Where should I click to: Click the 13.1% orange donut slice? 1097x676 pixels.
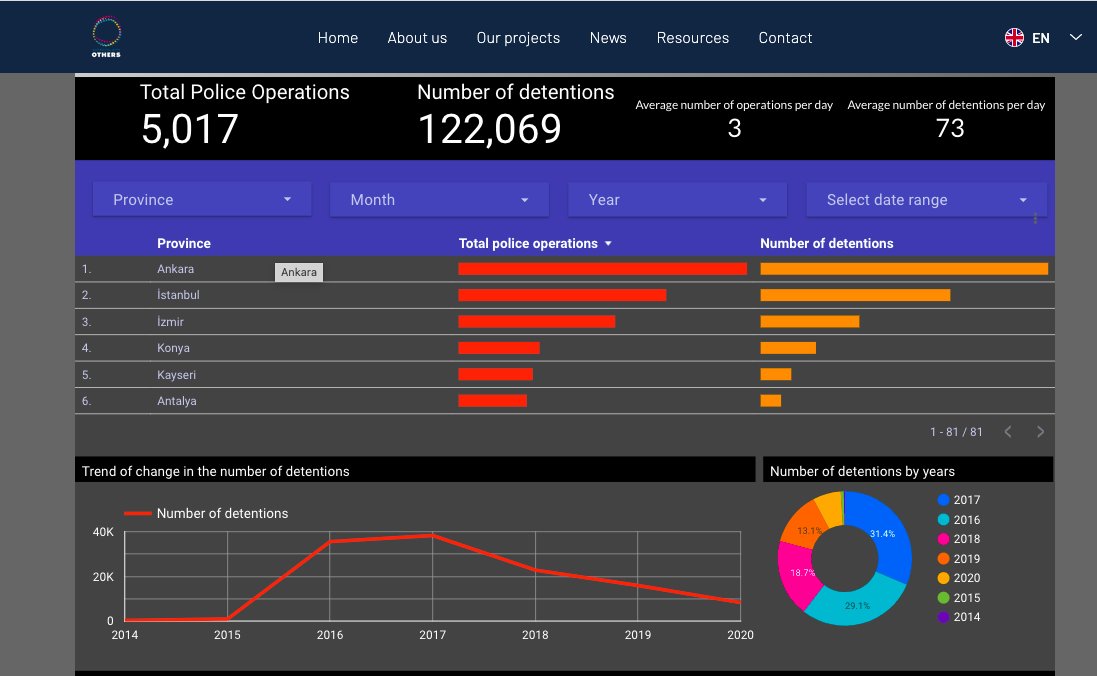(805, 529)
